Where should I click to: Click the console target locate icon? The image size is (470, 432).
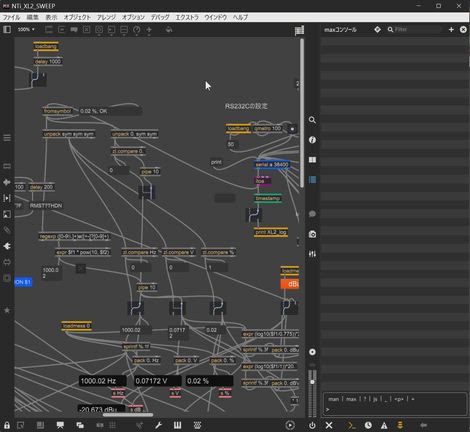click(x=377, y=29)
